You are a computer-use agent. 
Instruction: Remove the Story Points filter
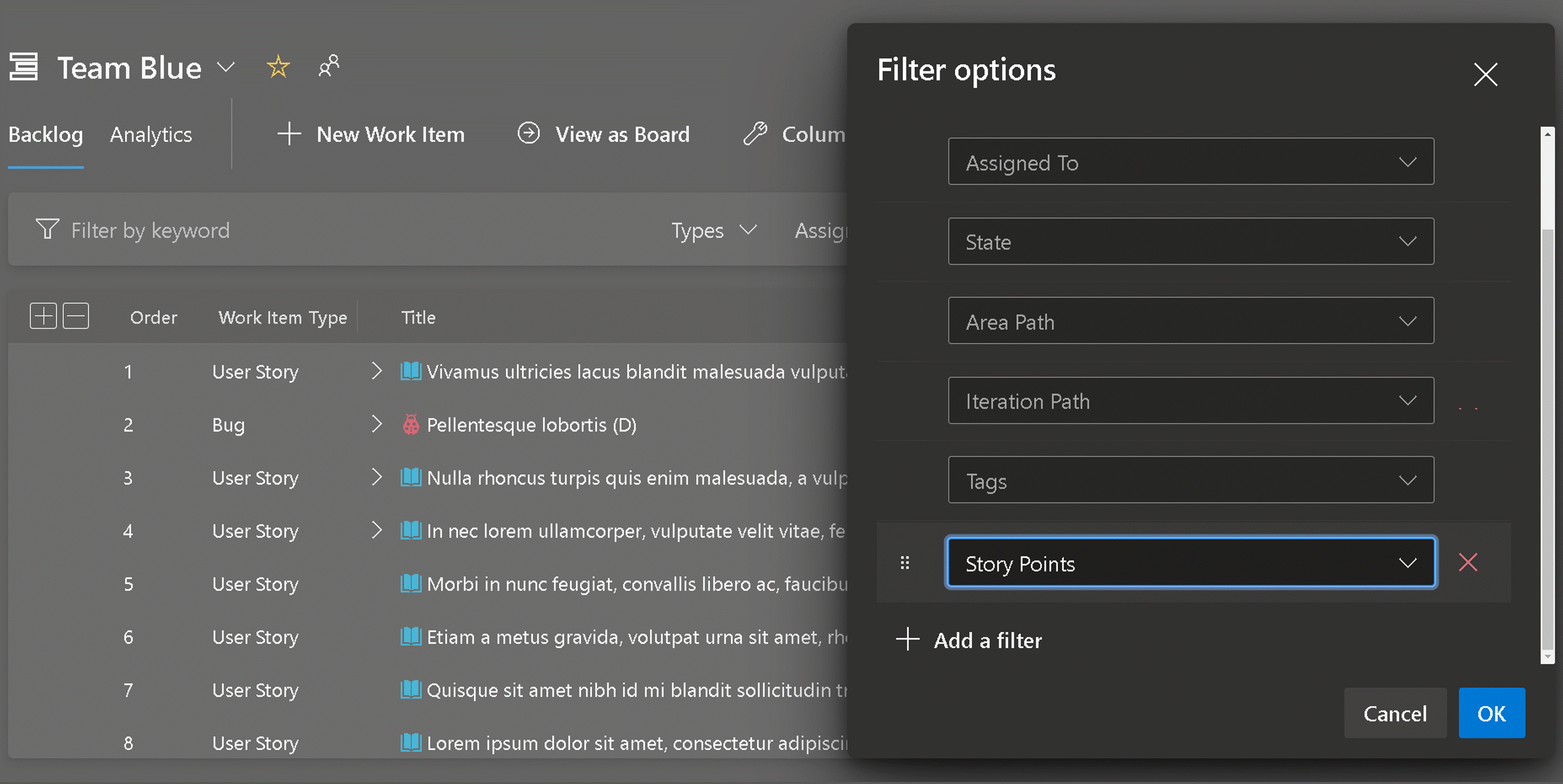pos(1471,561)
